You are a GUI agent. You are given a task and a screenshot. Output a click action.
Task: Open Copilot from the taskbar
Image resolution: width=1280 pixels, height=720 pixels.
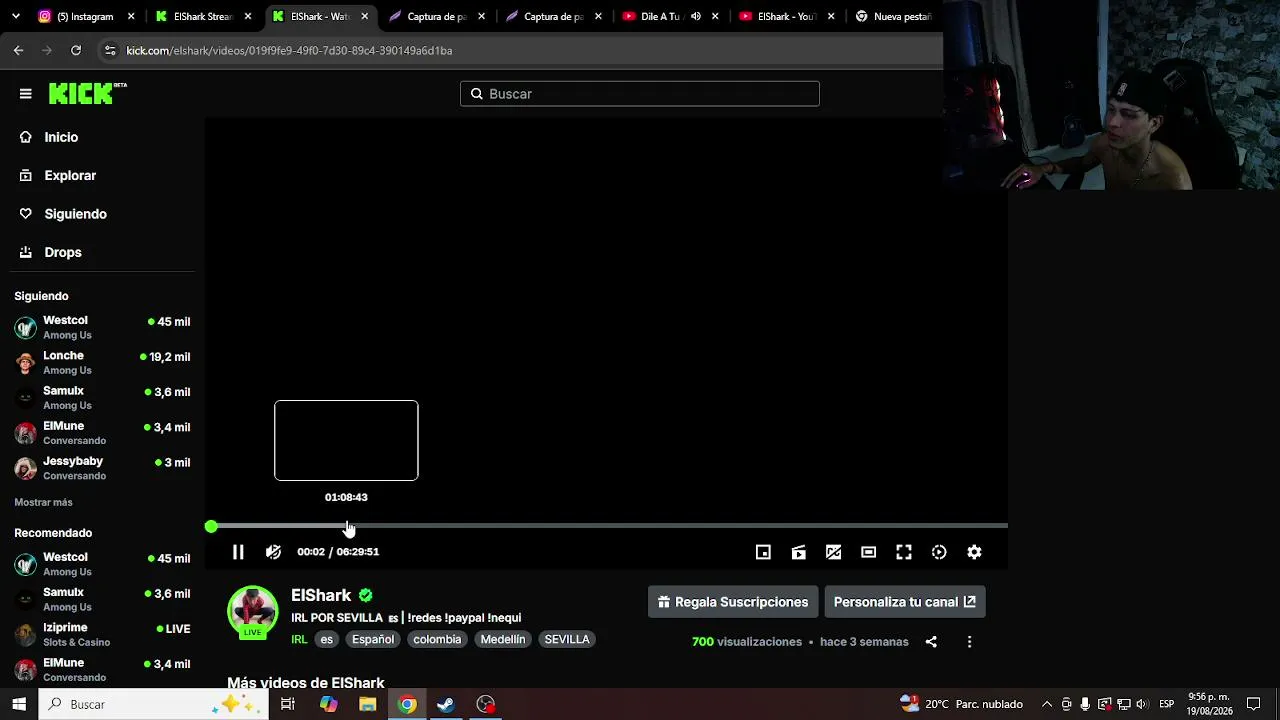329,704
